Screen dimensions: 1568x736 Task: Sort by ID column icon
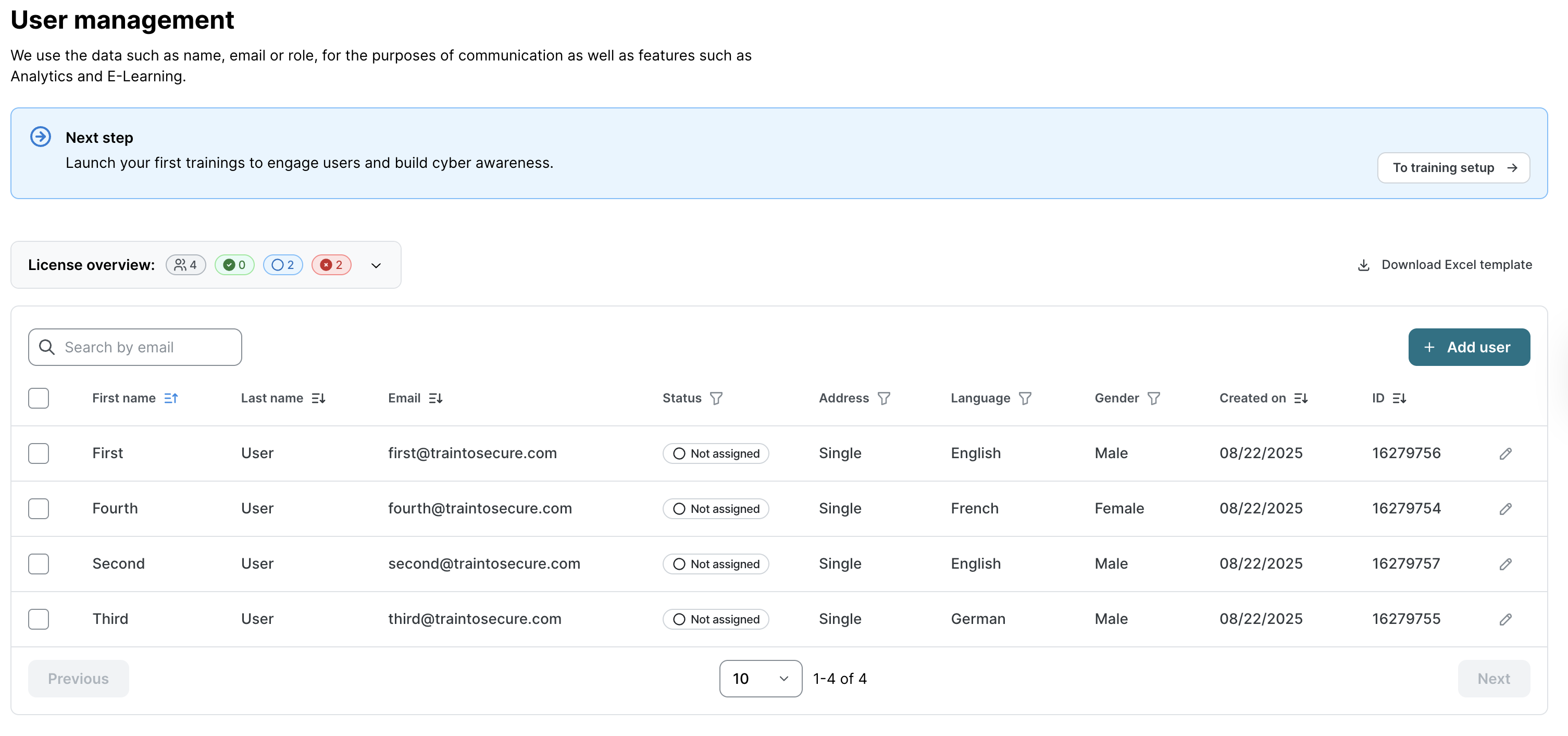1399,398
